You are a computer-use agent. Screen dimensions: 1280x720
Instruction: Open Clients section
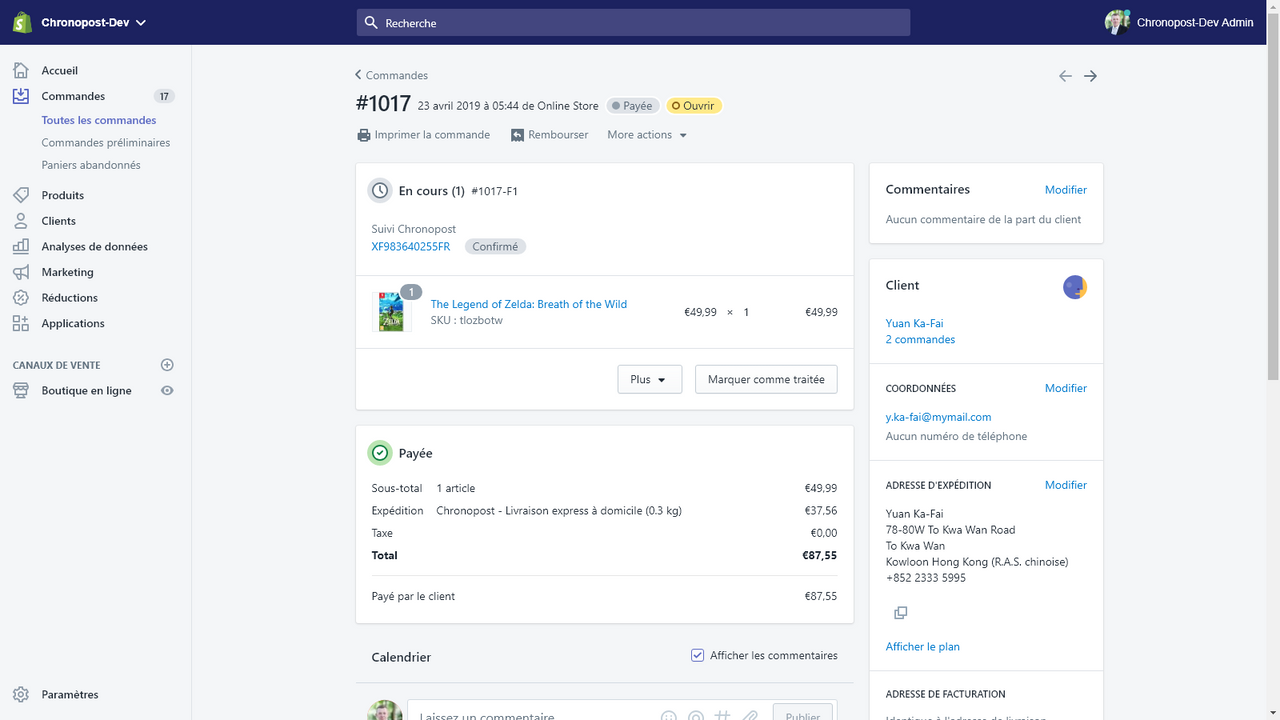click(58, 221)
